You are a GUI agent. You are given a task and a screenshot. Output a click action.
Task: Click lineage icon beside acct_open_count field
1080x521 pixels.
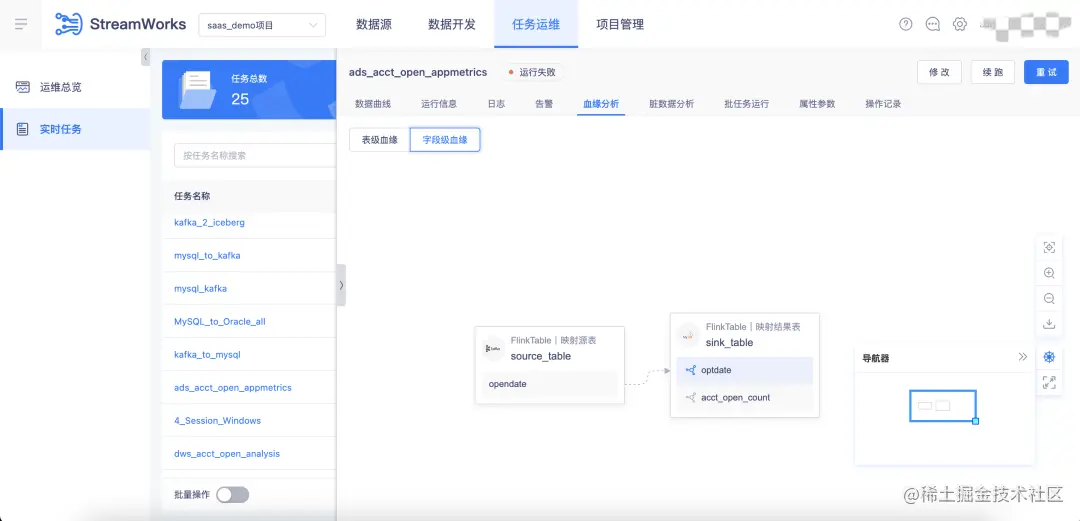[x=690, y=398]
